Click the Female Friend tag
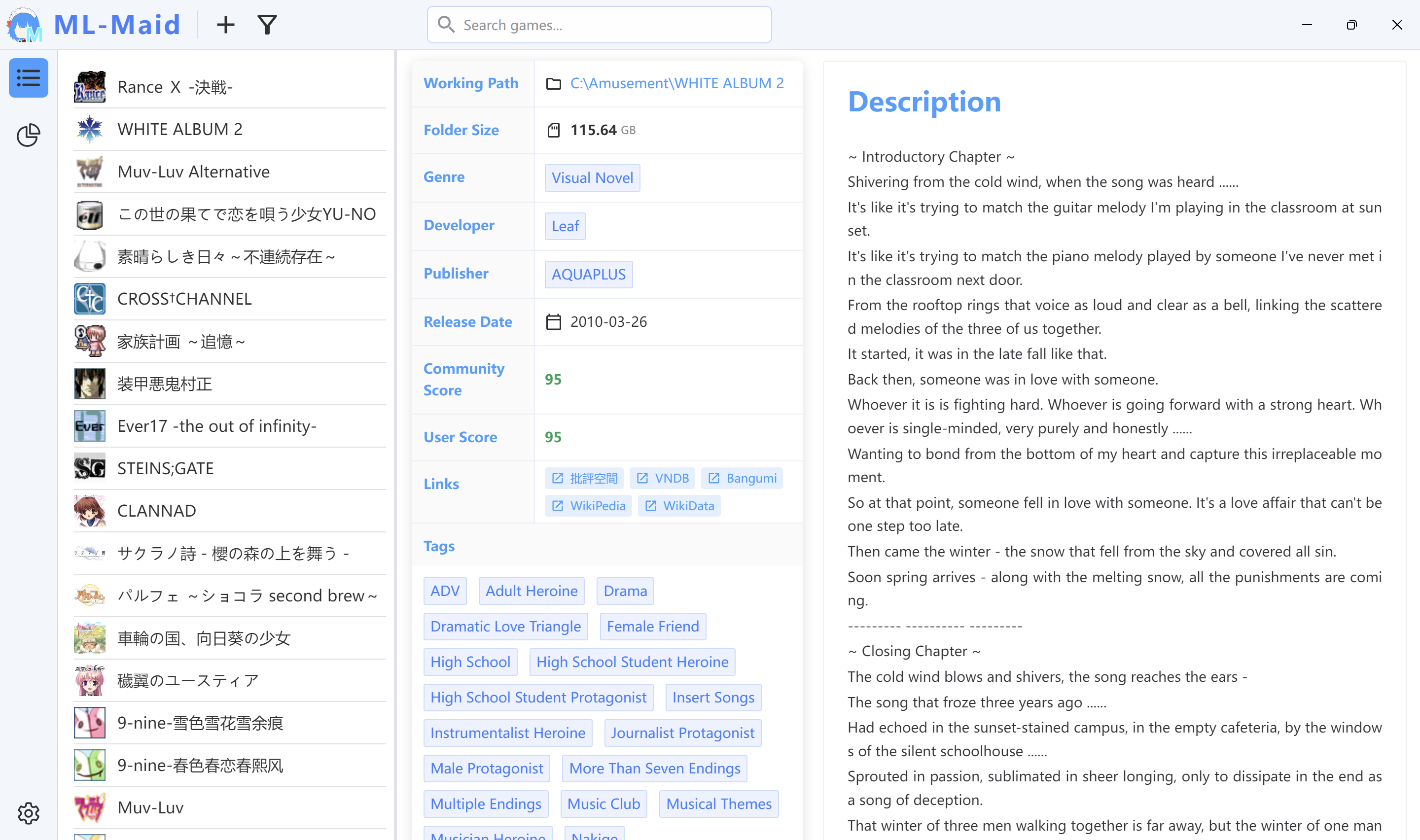 point(652,627)
